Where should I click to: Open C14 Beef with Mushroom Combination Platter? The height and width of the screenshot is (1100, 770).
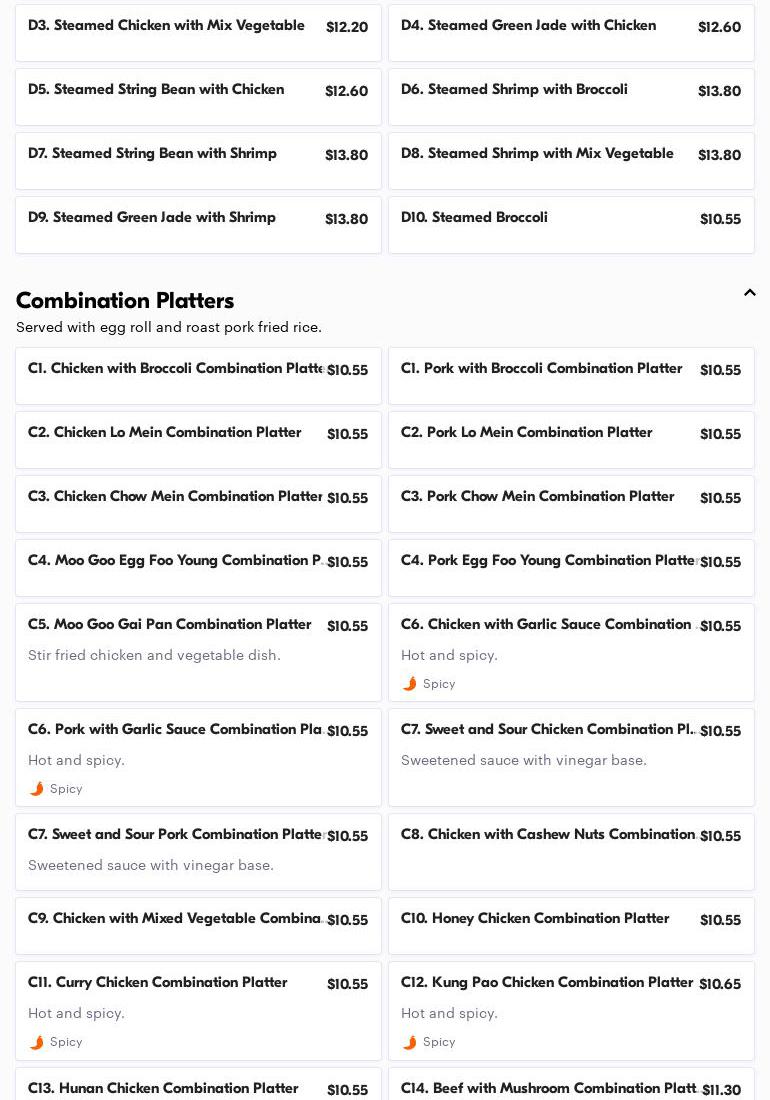(571, 1088)
